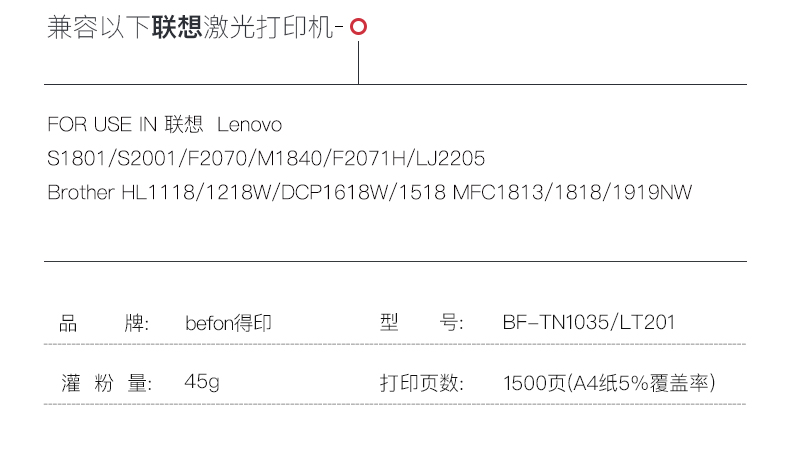This screenshot has height=475, width=790.
Task: Click the heading 兼容以下联想激光打印机
Action: tap(194, 28)
